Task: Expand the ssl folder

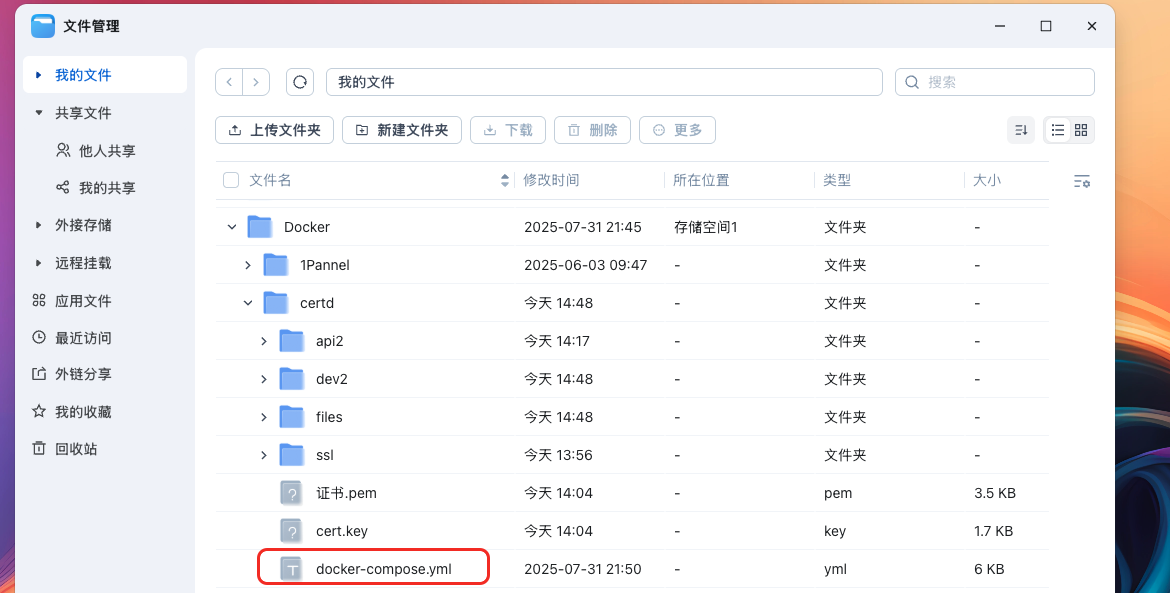Action: coord(264,455)
